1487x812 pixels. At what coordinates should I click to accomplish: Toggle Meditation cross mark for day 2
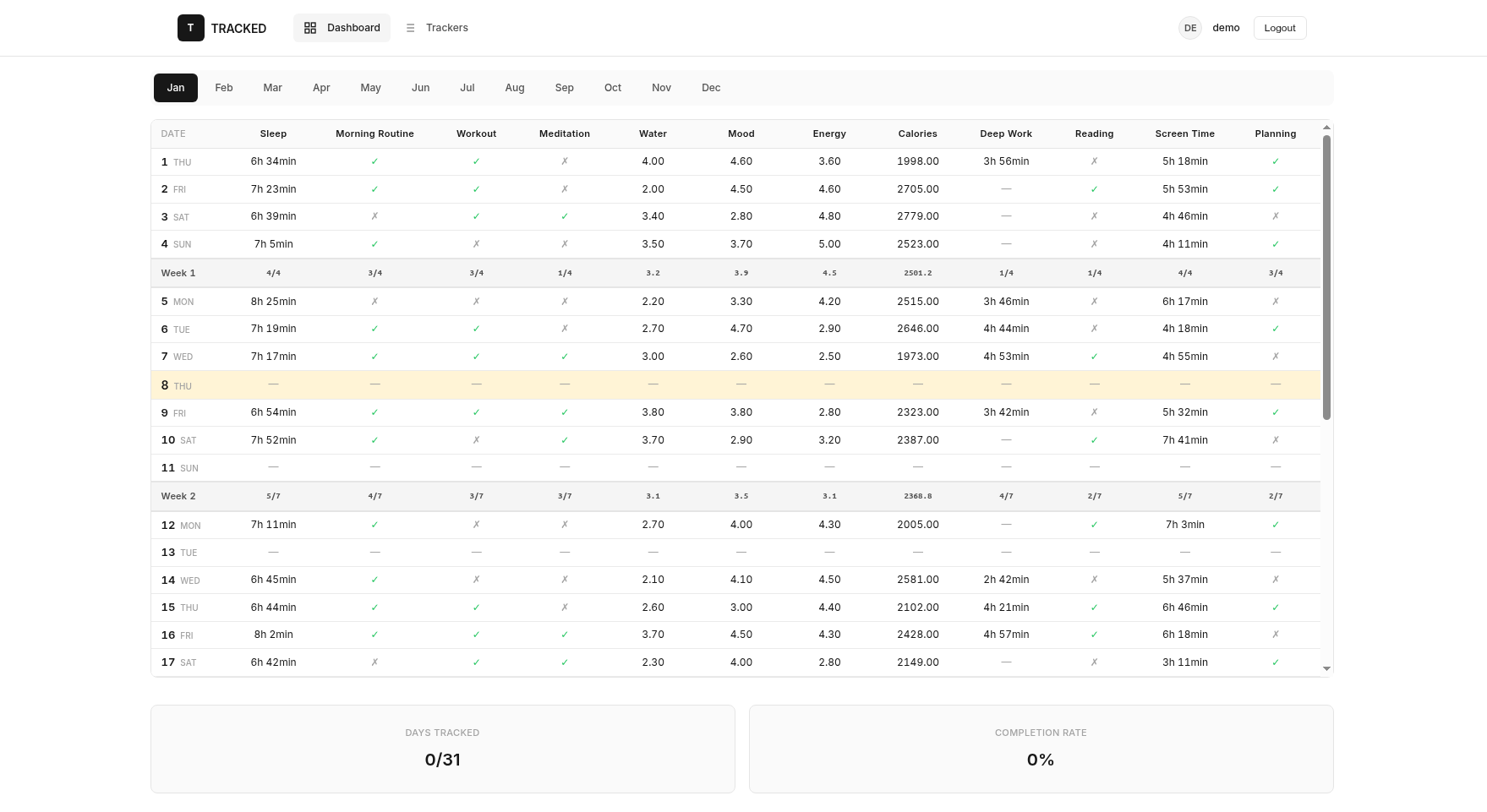(565, 189)
